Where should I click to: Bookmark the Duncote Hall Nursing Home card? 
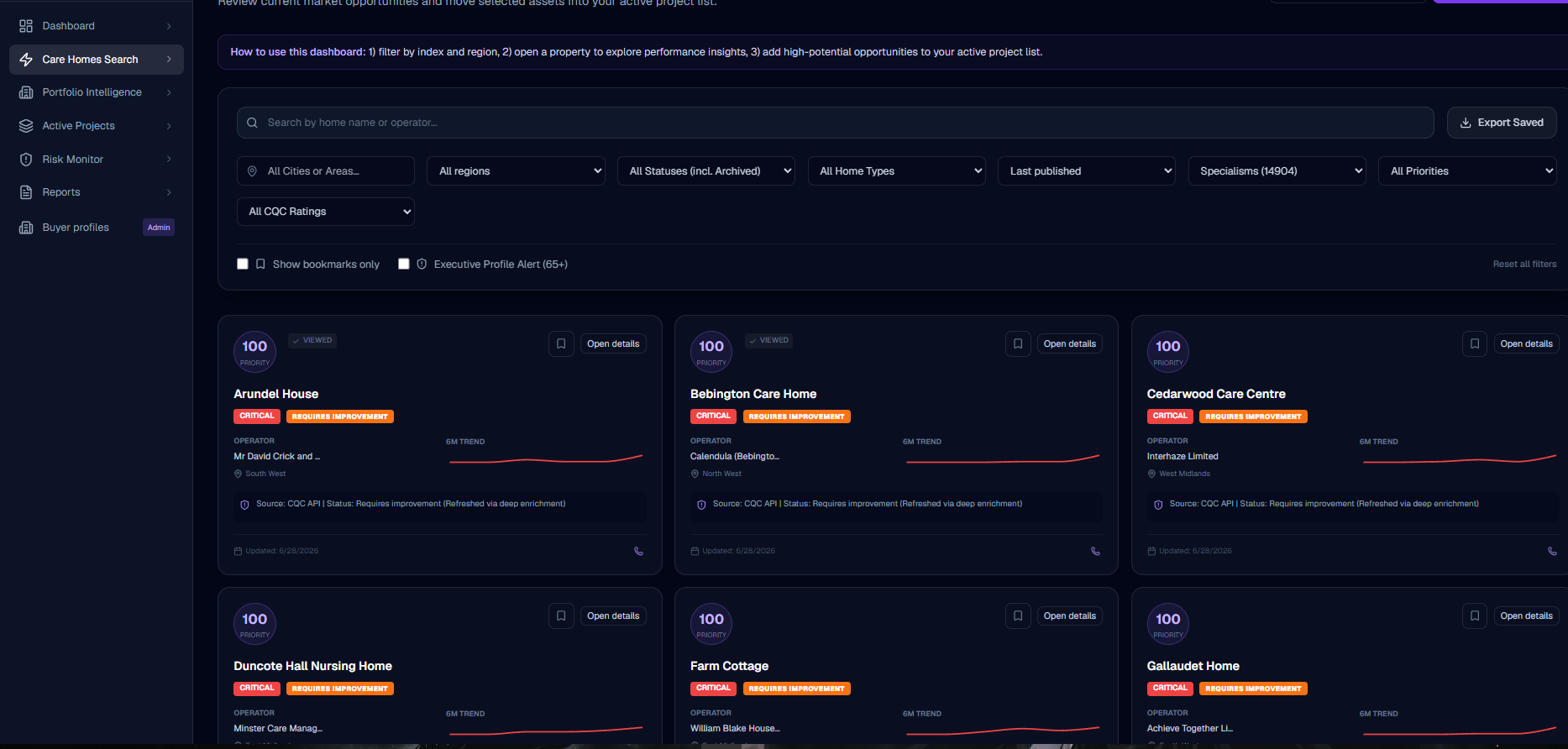tap(561, 615)
